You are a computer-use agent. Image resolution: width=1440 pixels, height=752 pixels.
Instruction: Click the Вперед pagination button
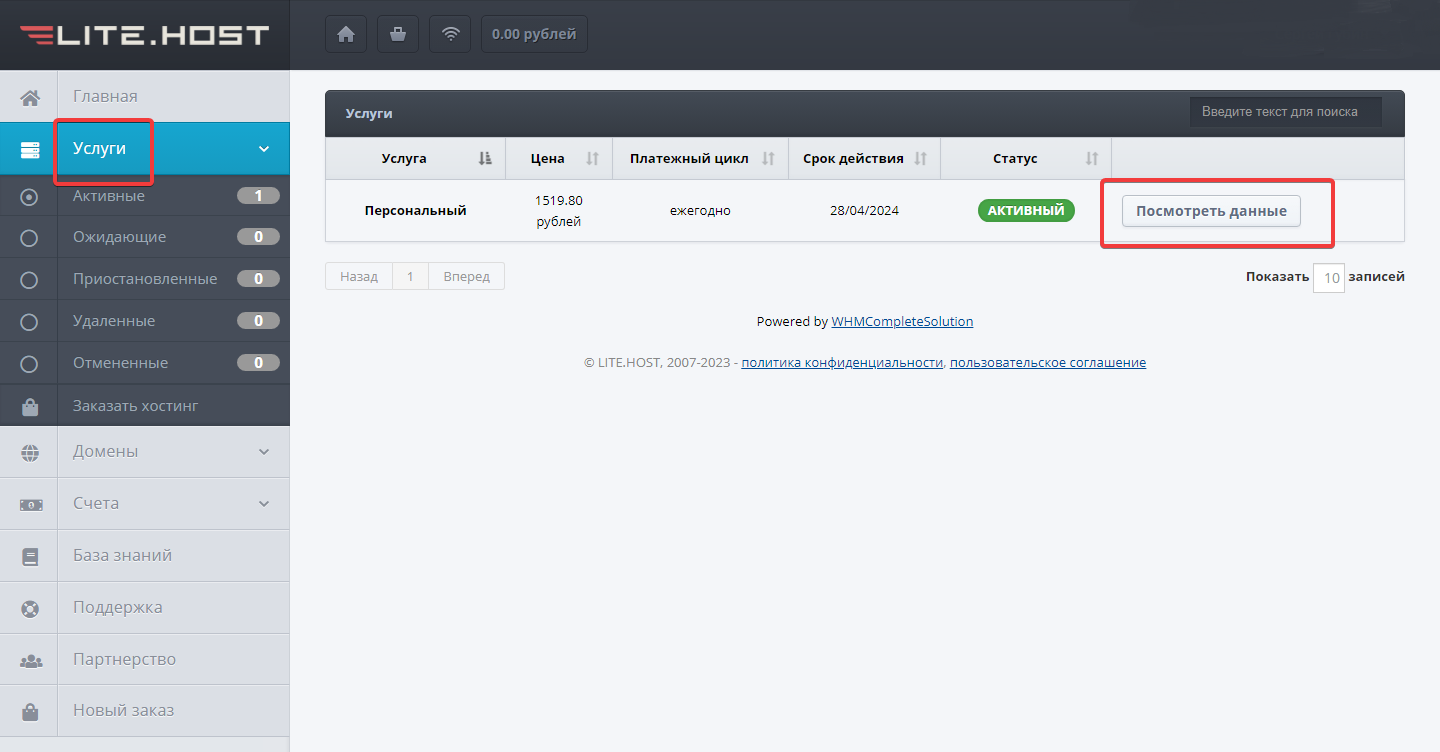point(466,276)
